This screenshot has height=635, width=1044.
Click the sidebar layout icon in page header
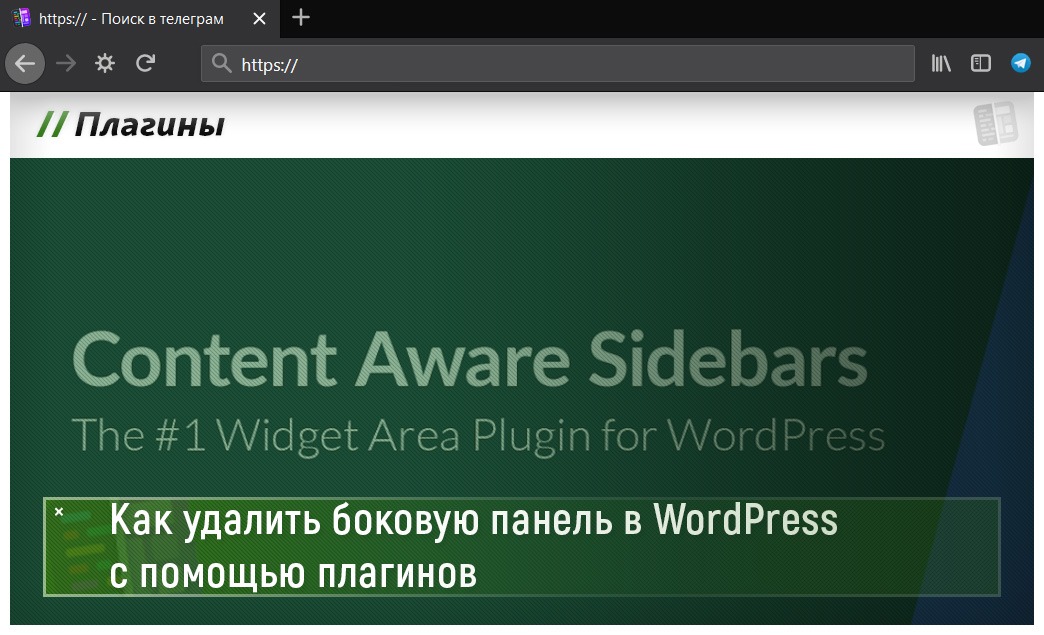tap(996, 123)
